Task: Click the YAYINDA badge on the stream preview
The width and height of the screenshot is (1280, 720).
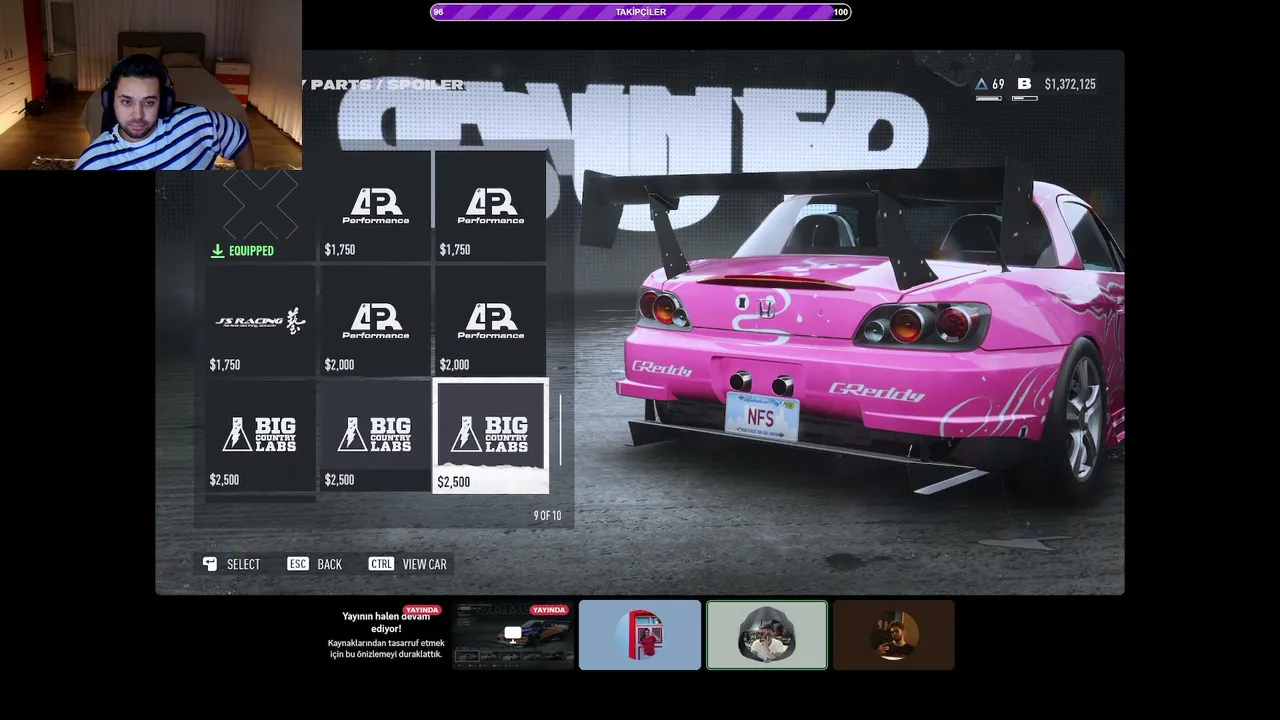Action: (549, 609)
